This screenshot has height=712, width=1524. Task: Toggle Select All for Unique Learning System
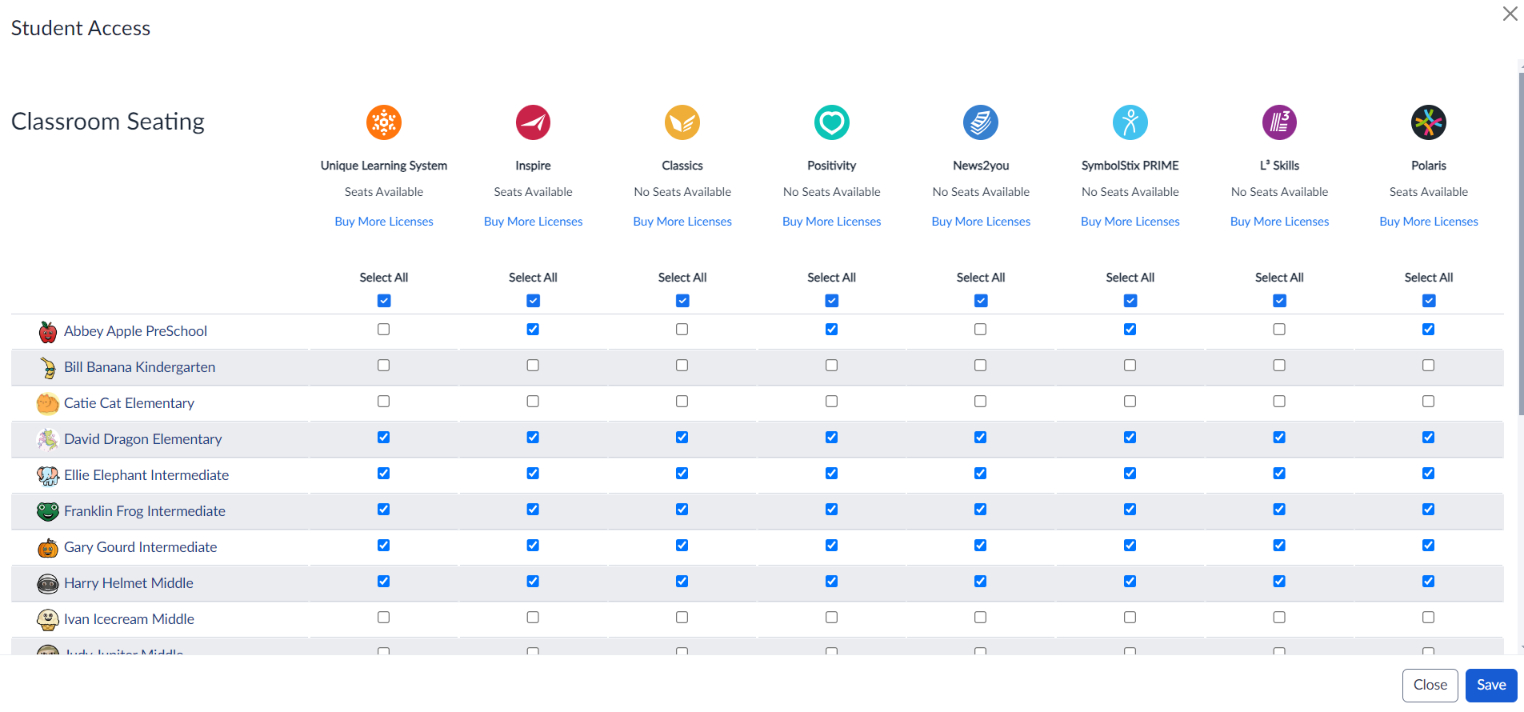[384, 301]
